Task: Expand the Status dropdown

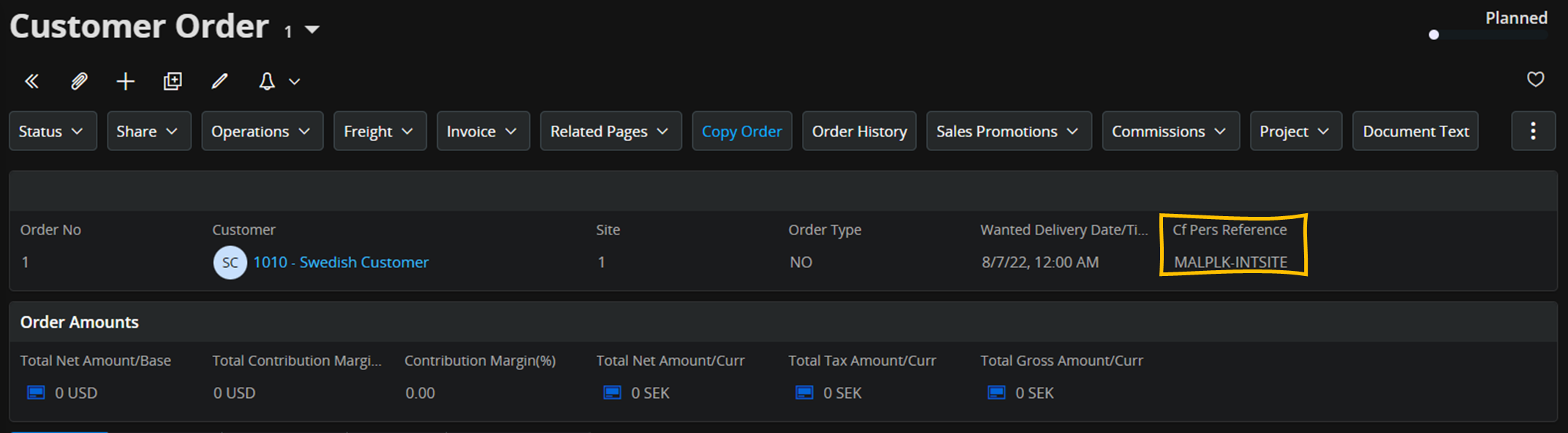Action: click(x=52, y=131)
